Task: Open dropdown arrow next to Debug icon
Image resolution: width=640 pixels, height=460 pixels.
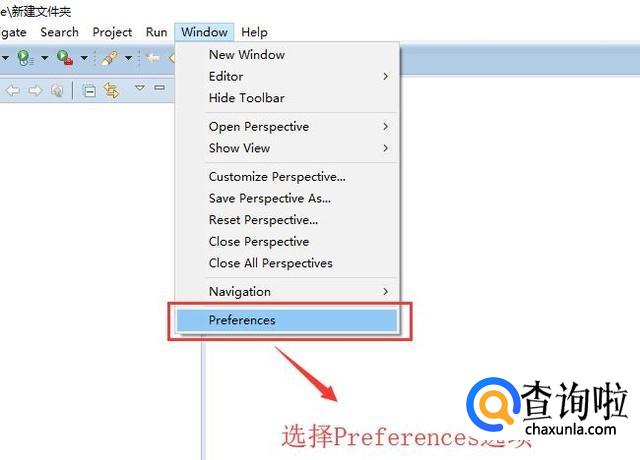Action: (44, 58)
